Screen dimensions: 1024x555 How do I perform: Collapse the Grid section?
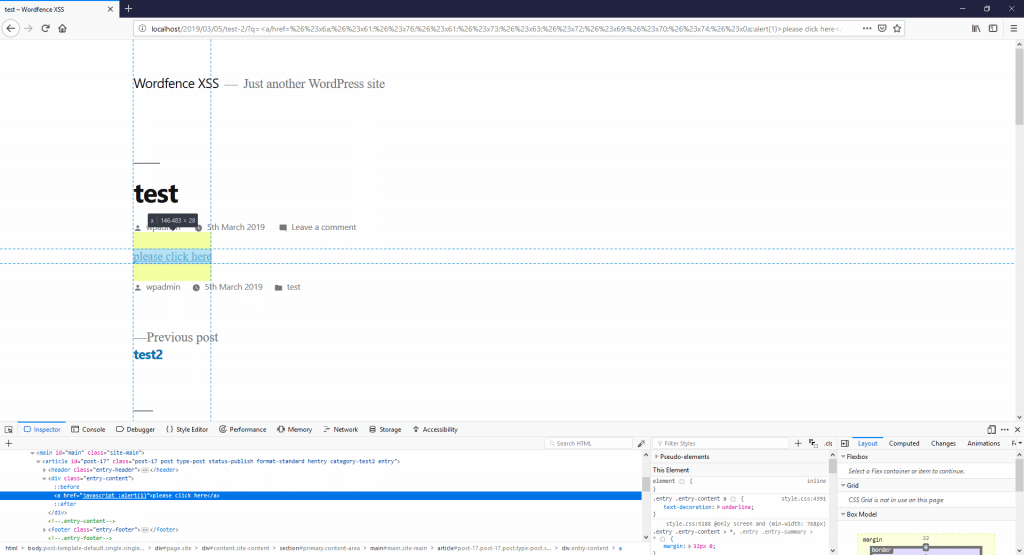pyautogui.click(x=843, y=486)
